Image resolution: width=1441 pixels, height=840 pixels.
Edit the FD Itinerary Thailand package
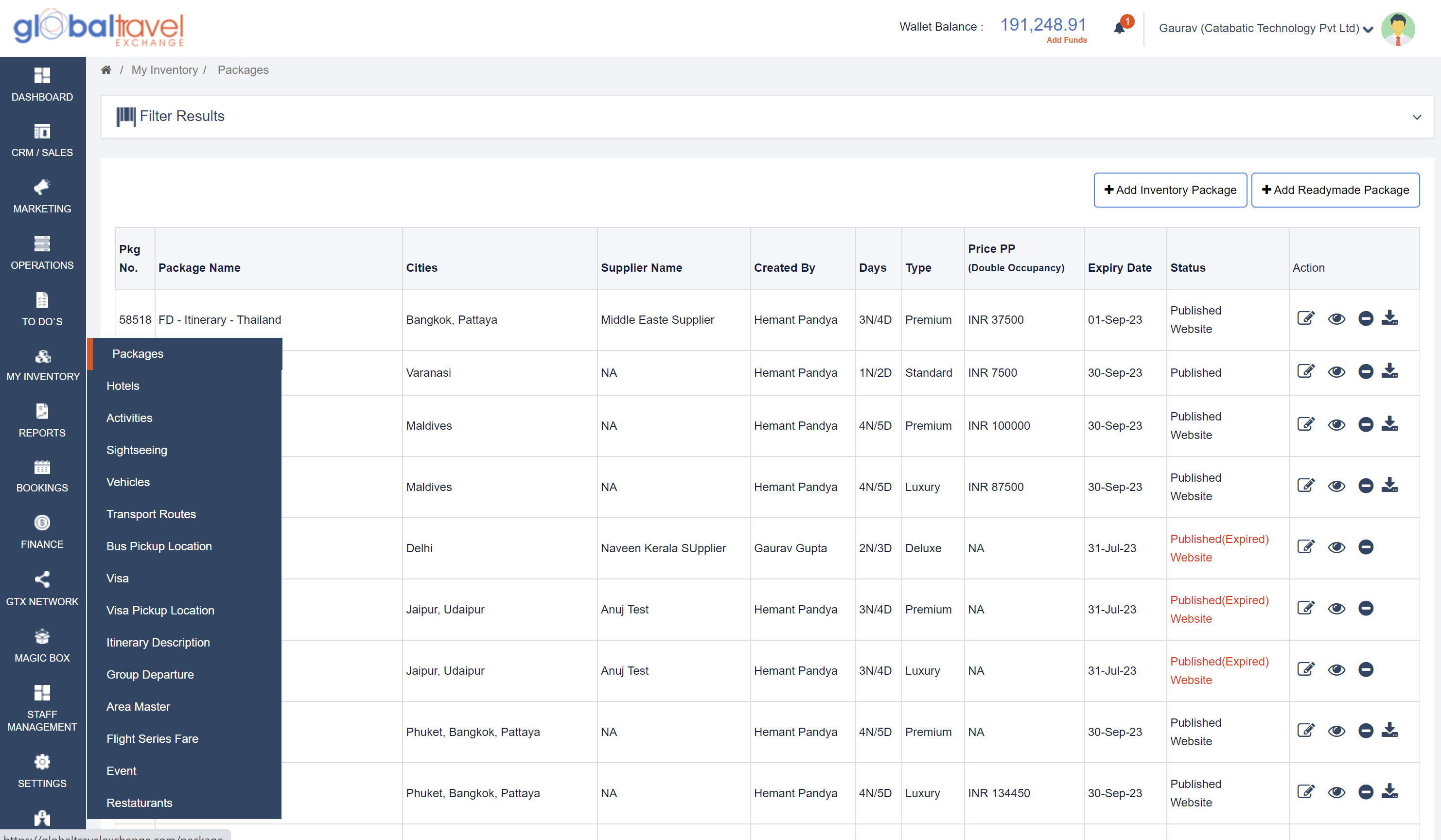[1305, 318]
